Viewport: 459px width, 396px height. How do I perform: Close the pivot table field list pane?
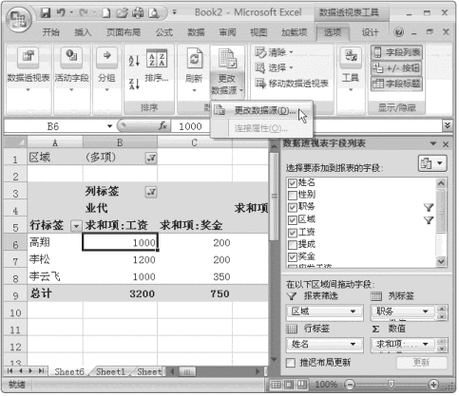click(446, 144)
